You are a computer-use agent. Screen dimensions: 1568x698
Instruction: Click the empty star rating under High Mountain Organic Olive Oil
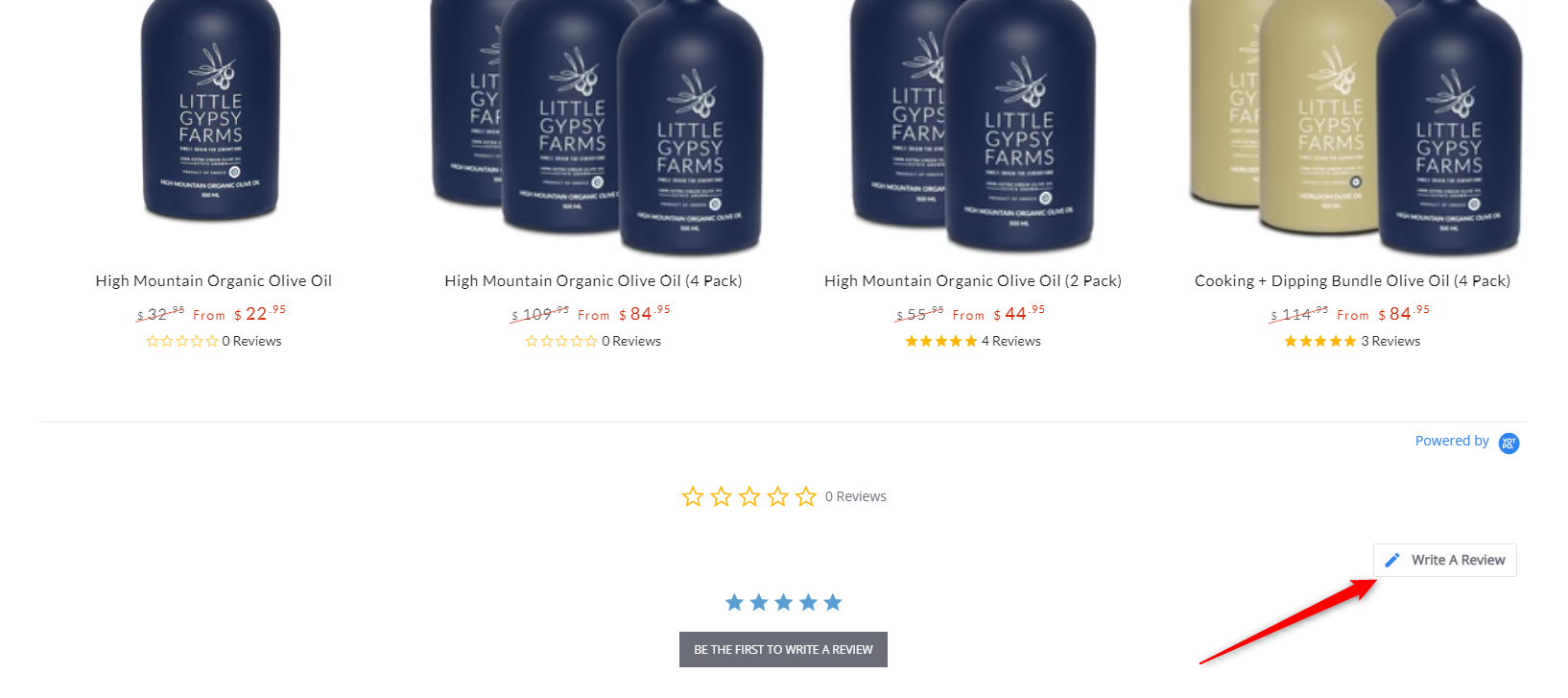click(x=182, y=341)
